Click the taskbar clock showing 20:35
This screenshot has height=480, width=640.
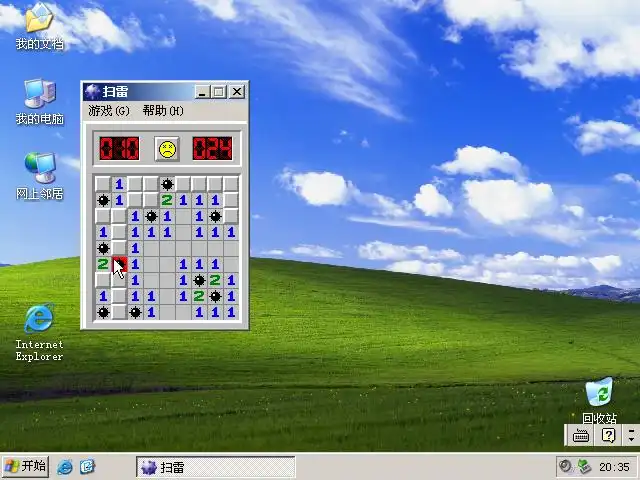[x=614, y=467]
